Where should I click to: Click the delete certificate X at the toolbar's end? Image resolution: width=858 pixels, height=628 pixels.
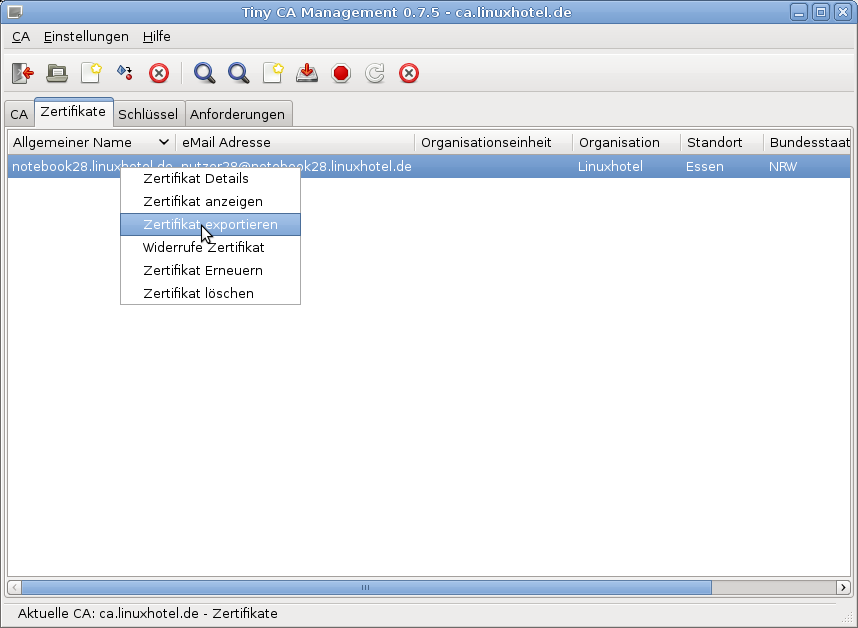409,73
